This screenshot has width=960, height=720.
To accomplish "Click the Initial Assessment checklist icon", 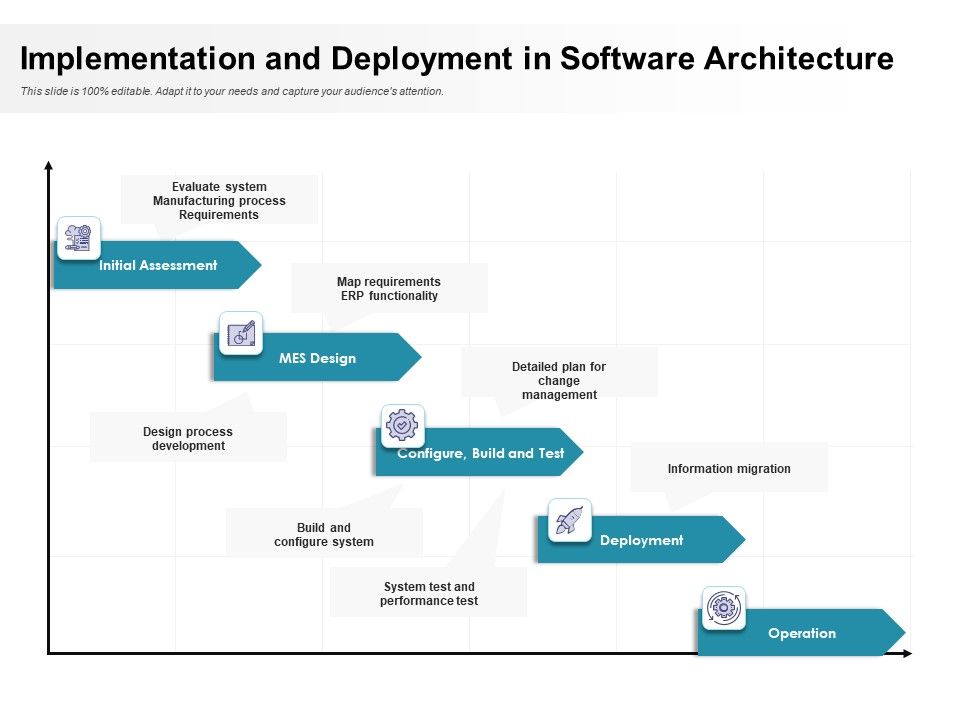I will [x=79, y=238].
